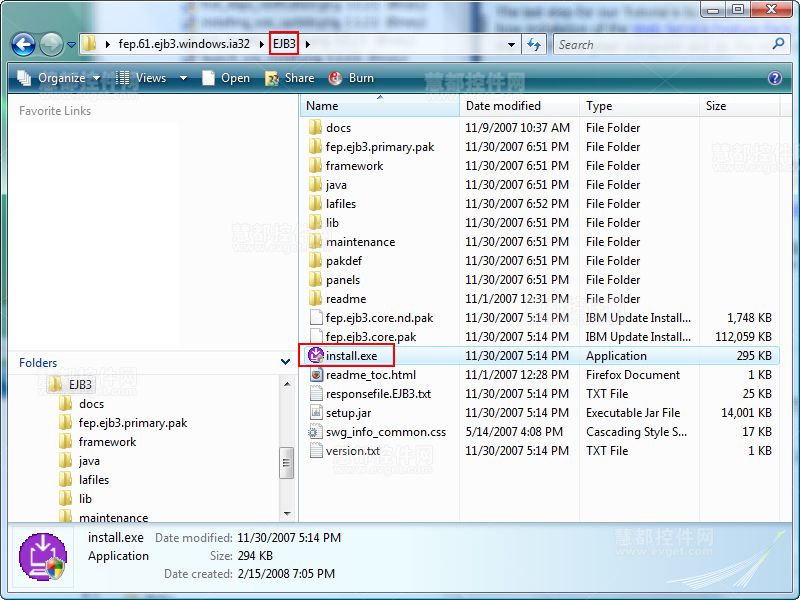This screenshot has width=800, height=600.
Task: Select lib in the folder tree
Action: (x=85, y=498)
